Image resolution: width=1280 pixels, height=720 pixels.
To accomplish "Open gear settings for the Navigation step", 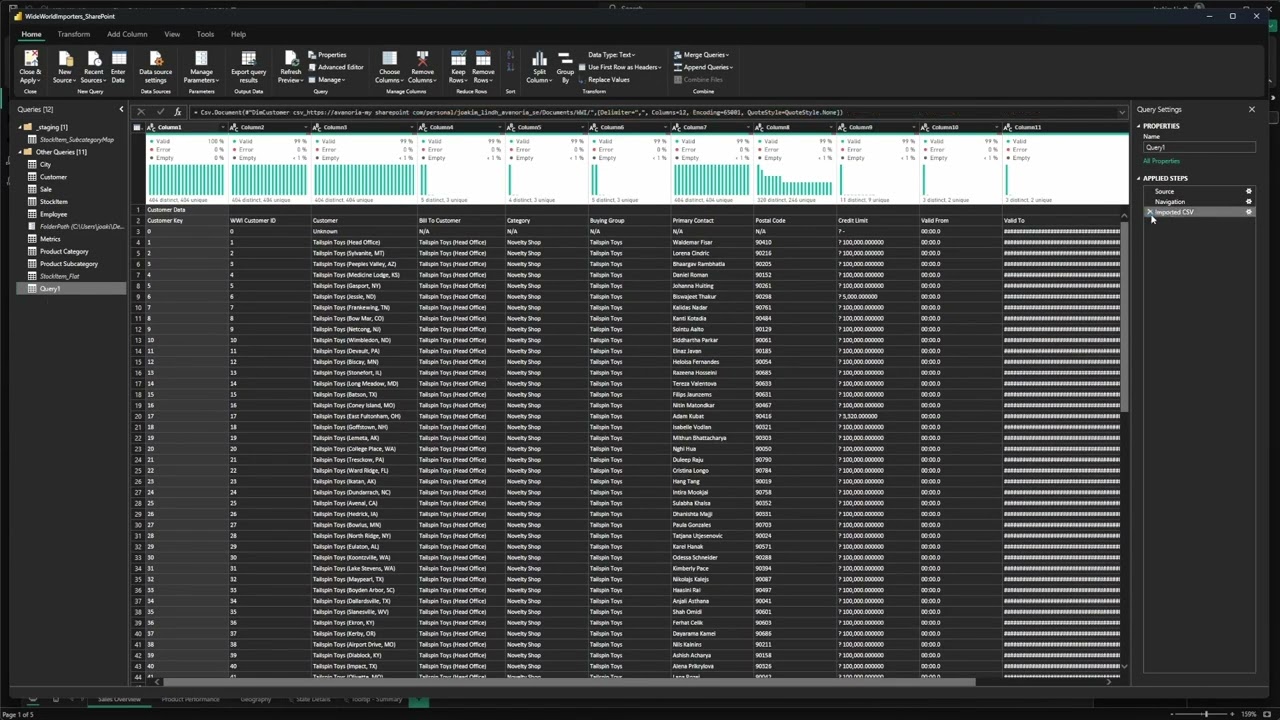I will [1248, 201].
